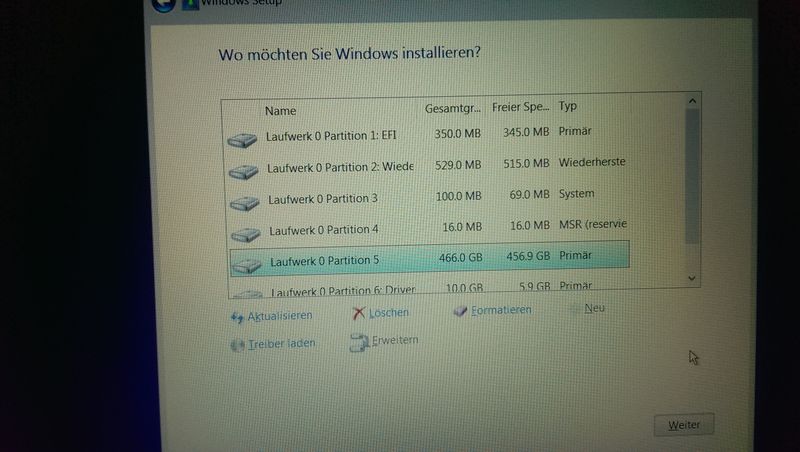The image size is (800, 452).
Task: Extend the partition with Erweitern
Action: 395,340
